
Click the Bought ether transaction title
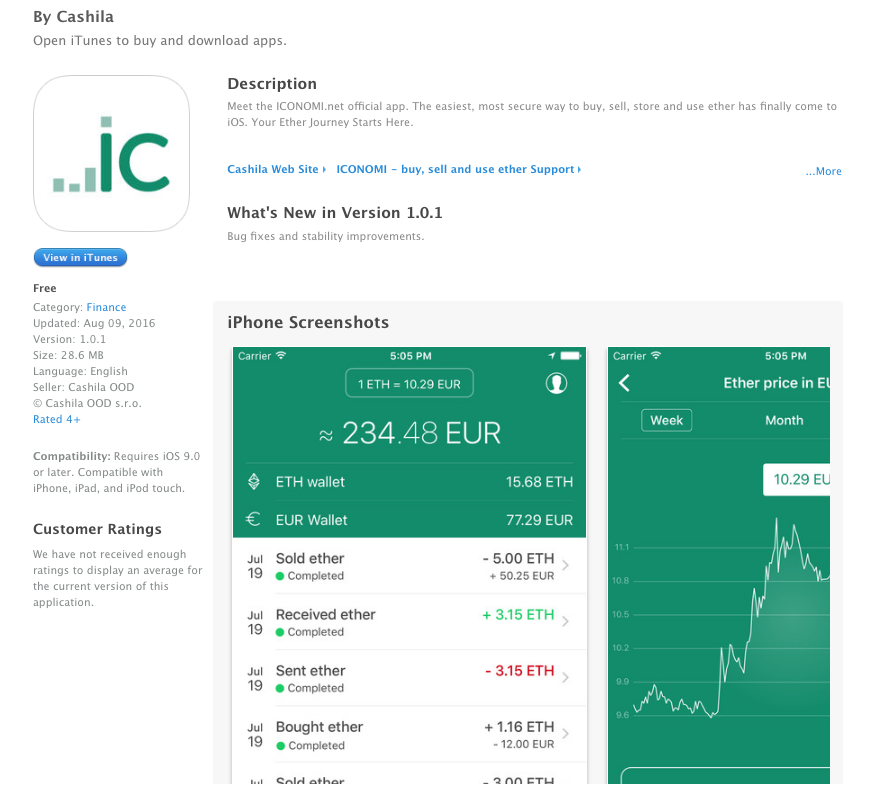click(x=320, y=727)
